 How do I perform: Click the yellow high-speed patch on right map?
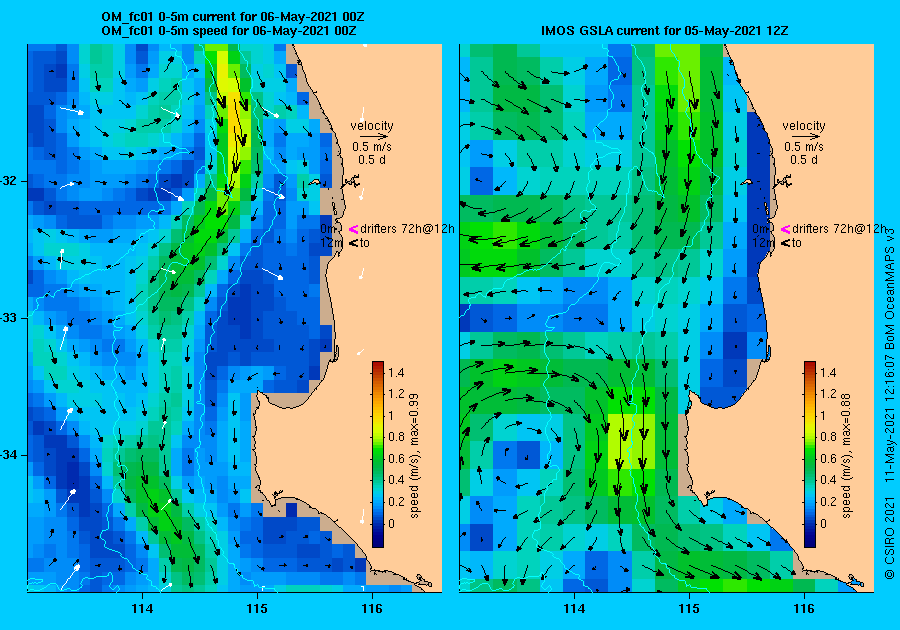click(631, 441)
